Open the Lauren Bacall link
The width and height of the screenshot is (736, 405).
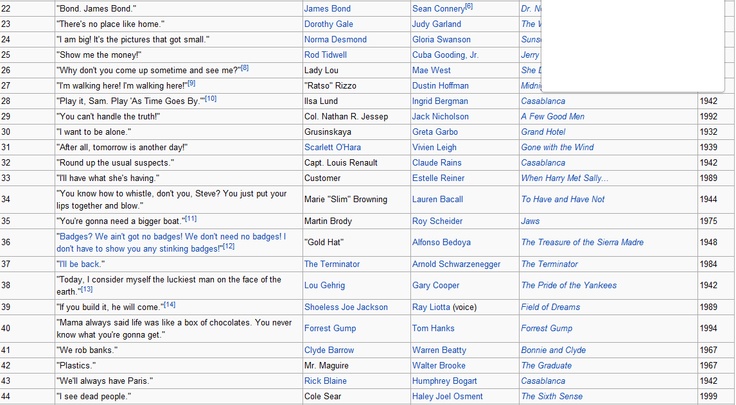(437, 199)
